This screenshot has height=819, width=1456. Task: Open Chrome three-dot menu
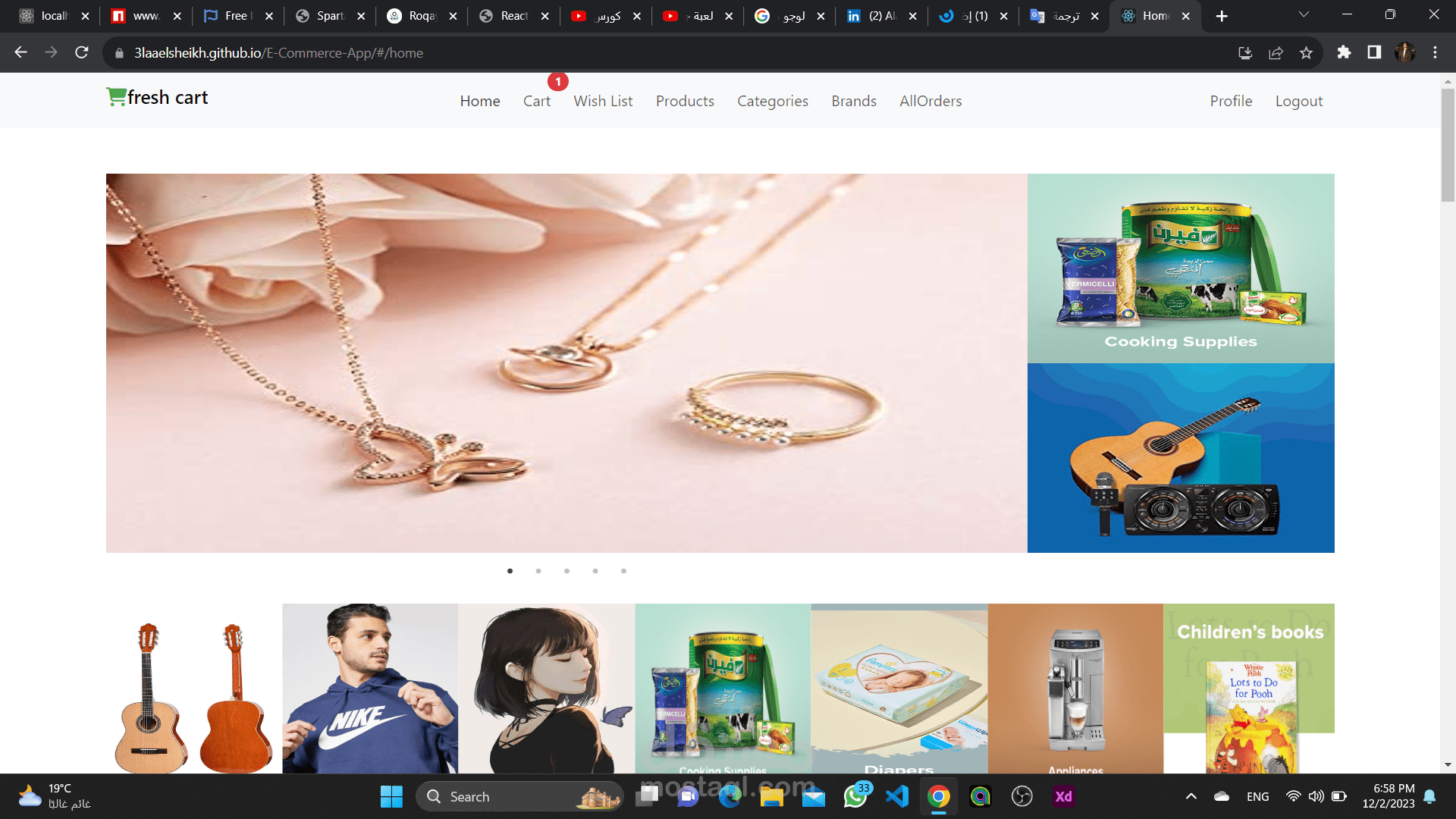[x=1435, y=52]
